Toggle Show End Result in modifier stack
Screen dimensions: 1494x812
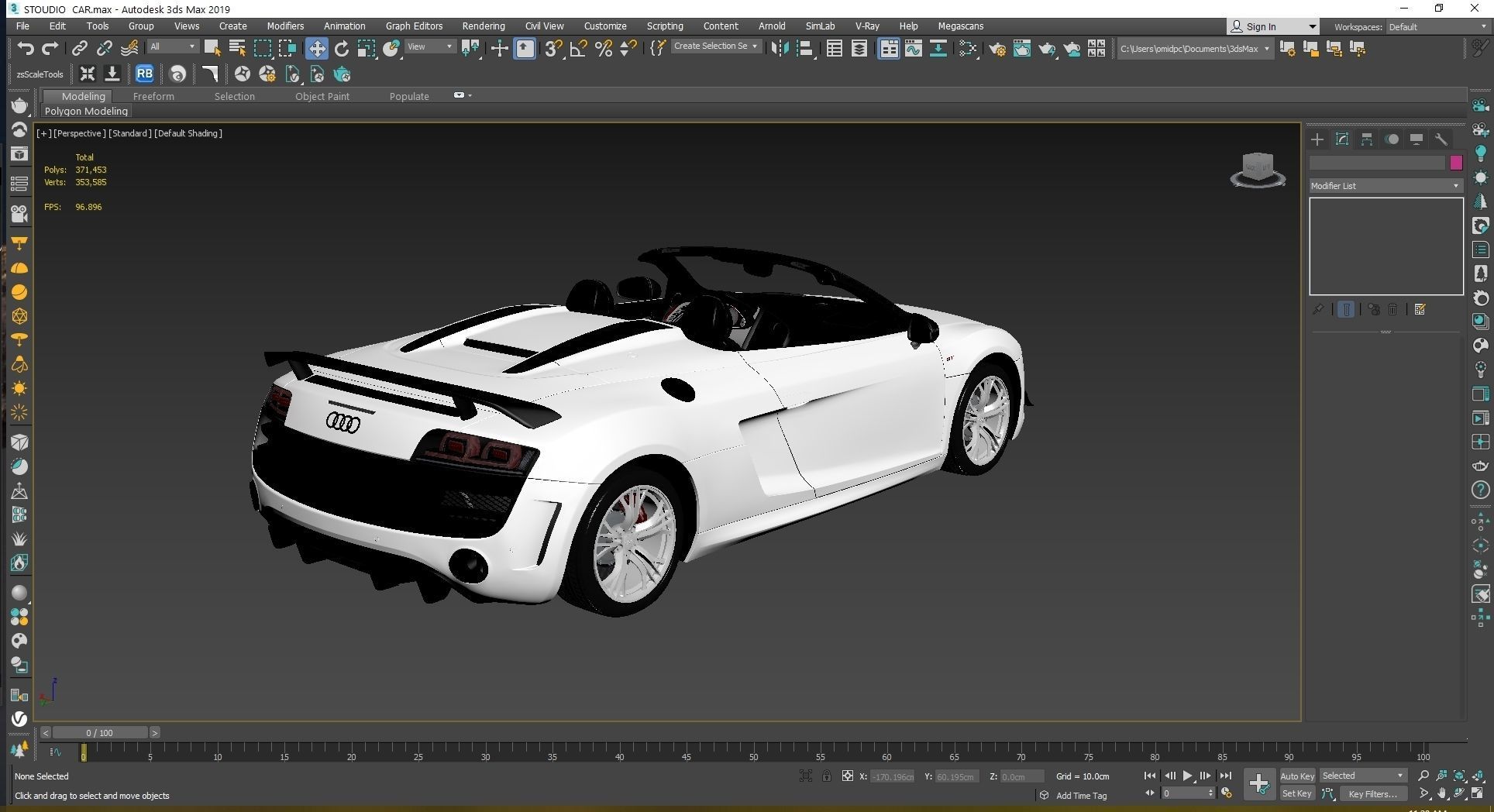[x=1346, y=309]
